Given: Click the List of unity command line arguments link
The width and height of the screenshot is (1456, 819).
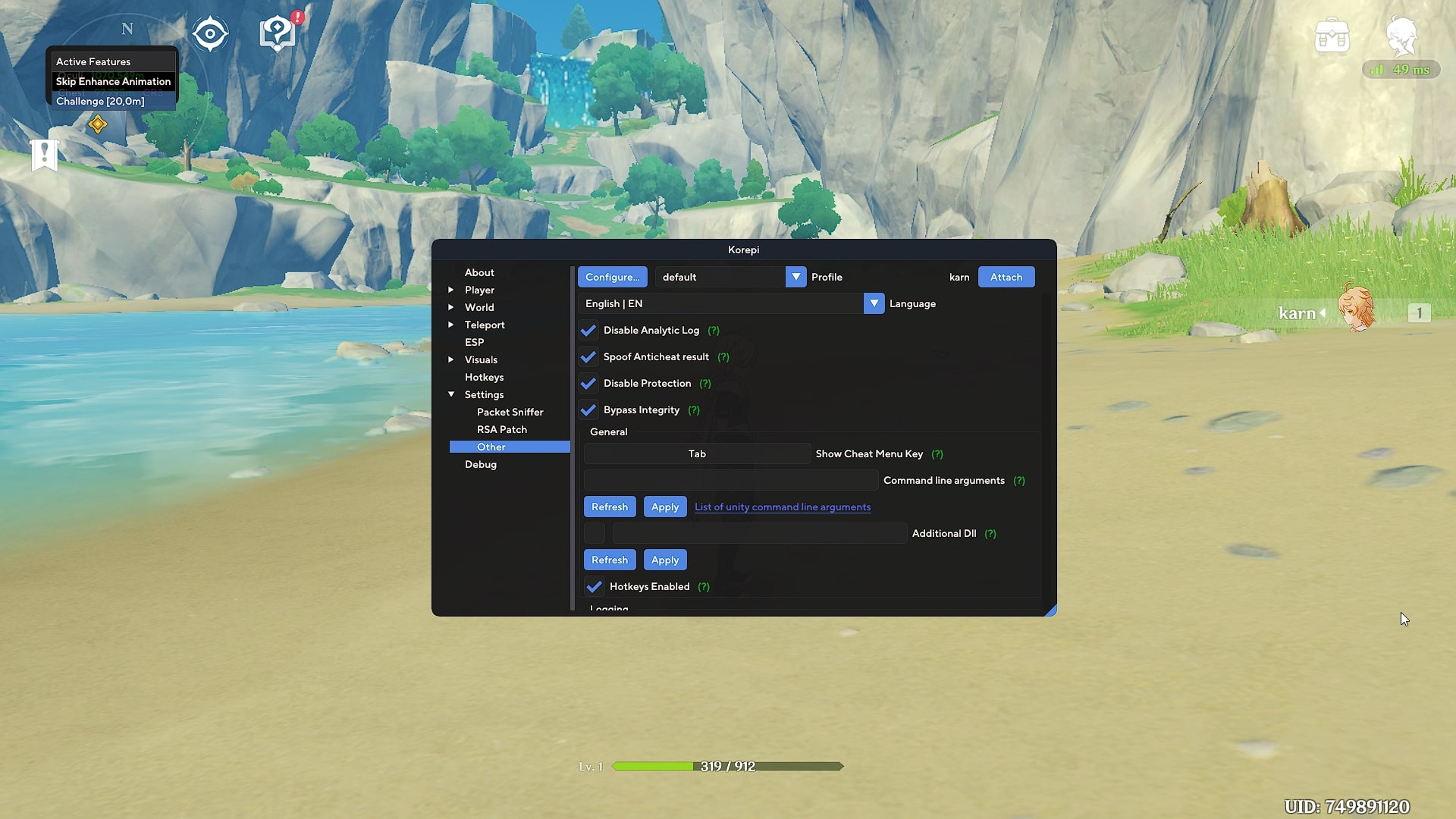Looking at the screenshot, I should tap(783, 507).
